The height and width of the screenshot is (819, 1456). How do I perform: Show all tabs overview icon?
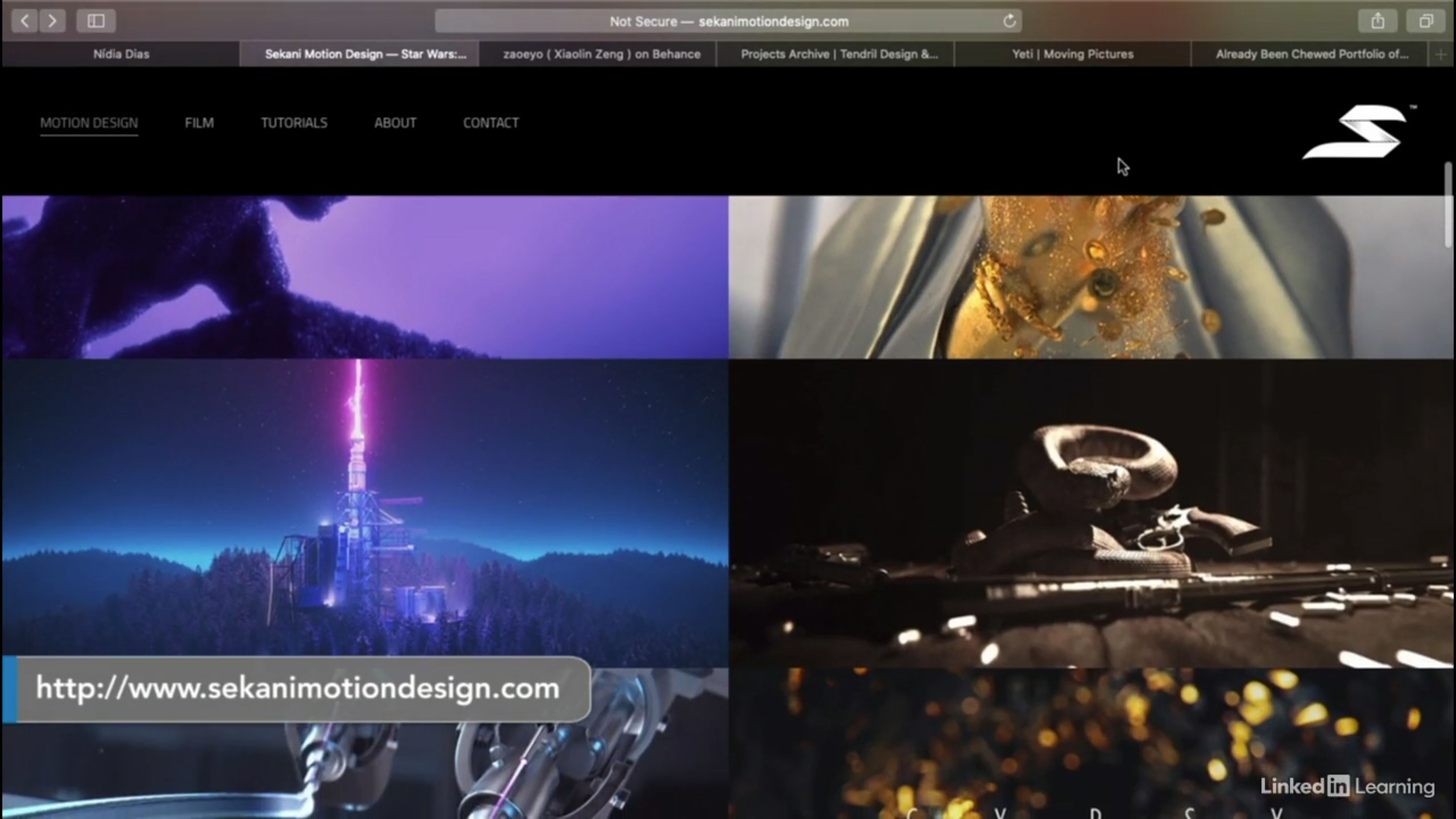pyautogui.click(x=1426, y=22)
